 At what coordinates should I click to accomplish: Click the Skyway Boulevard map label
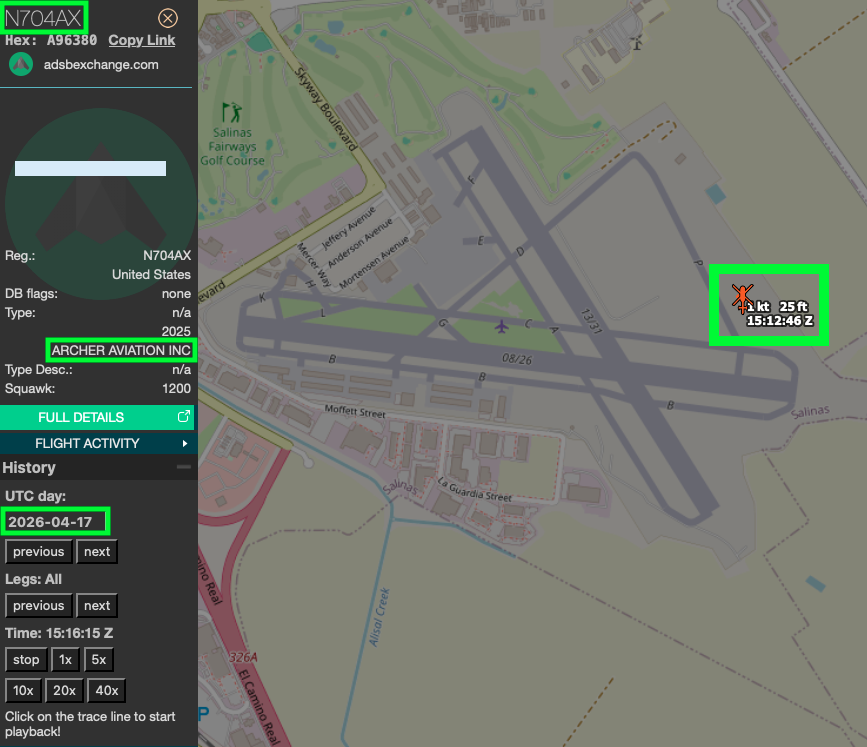coord(325,109)
